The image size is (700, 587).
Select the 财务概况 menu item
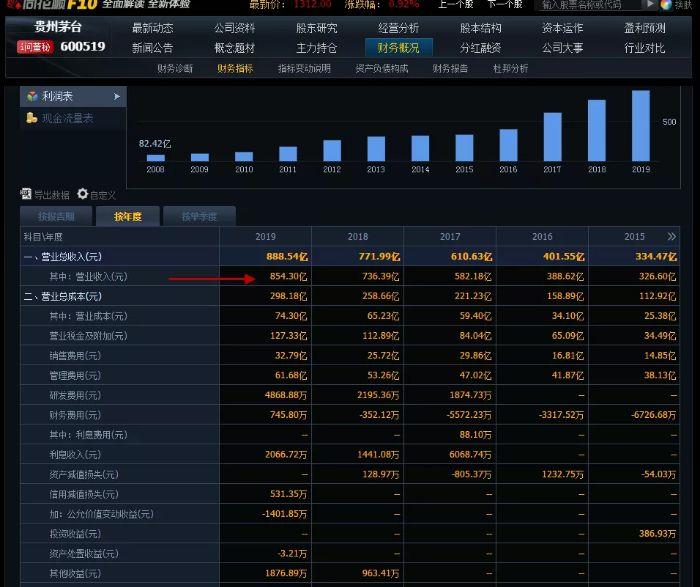(x=398, y=47)
